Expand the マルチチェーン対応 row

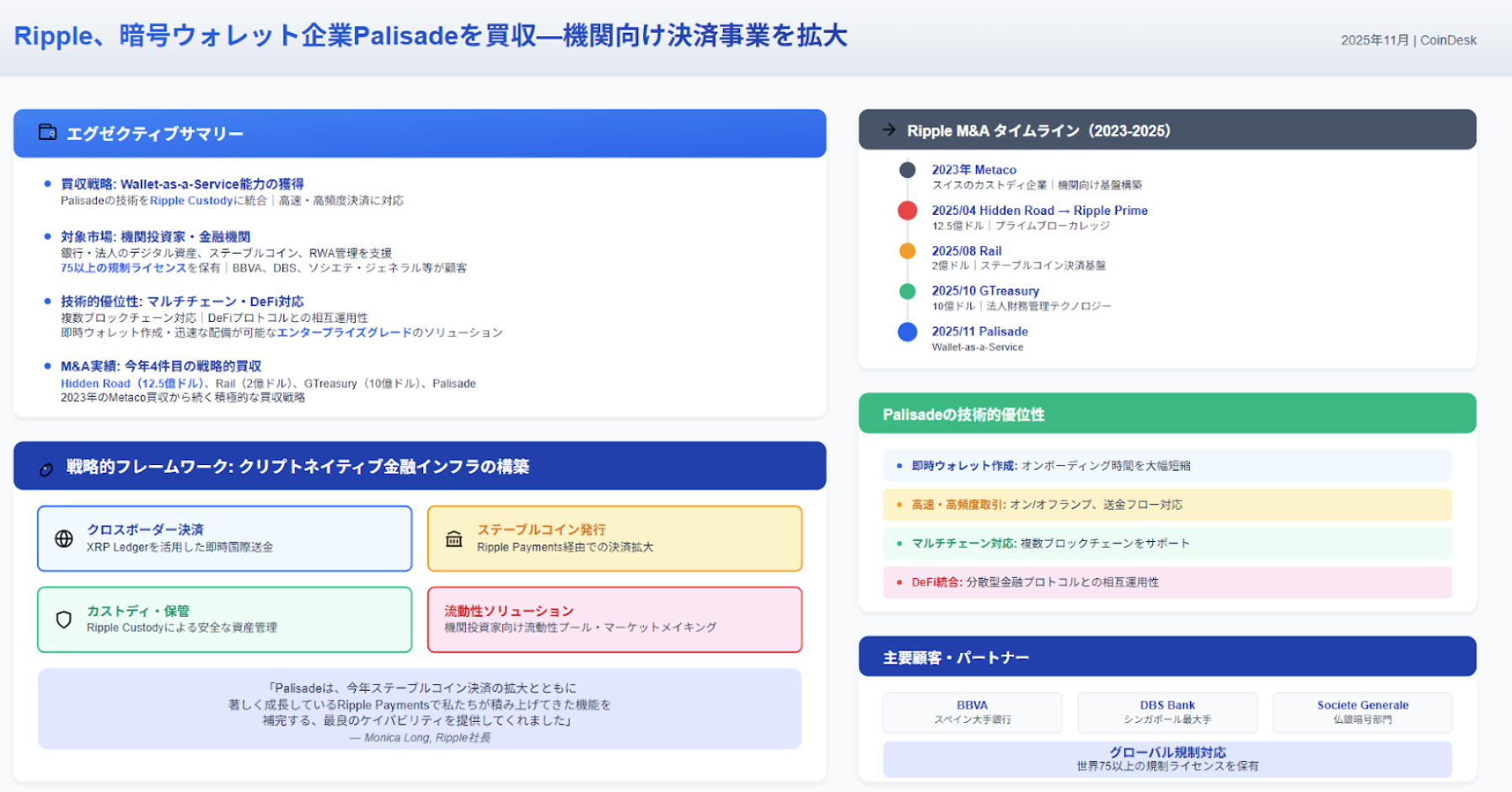pos(1049,543)
